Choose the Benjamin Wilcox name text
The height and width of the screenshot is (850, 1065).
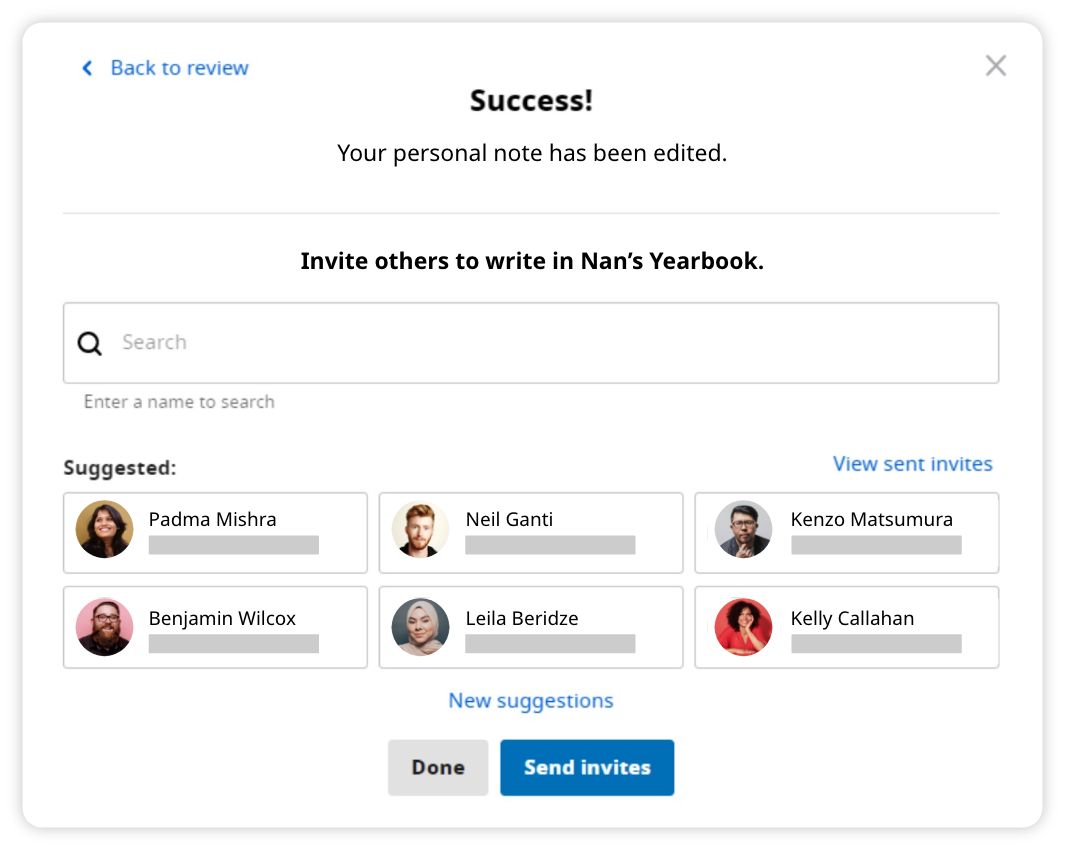click(x=222, y=619)
